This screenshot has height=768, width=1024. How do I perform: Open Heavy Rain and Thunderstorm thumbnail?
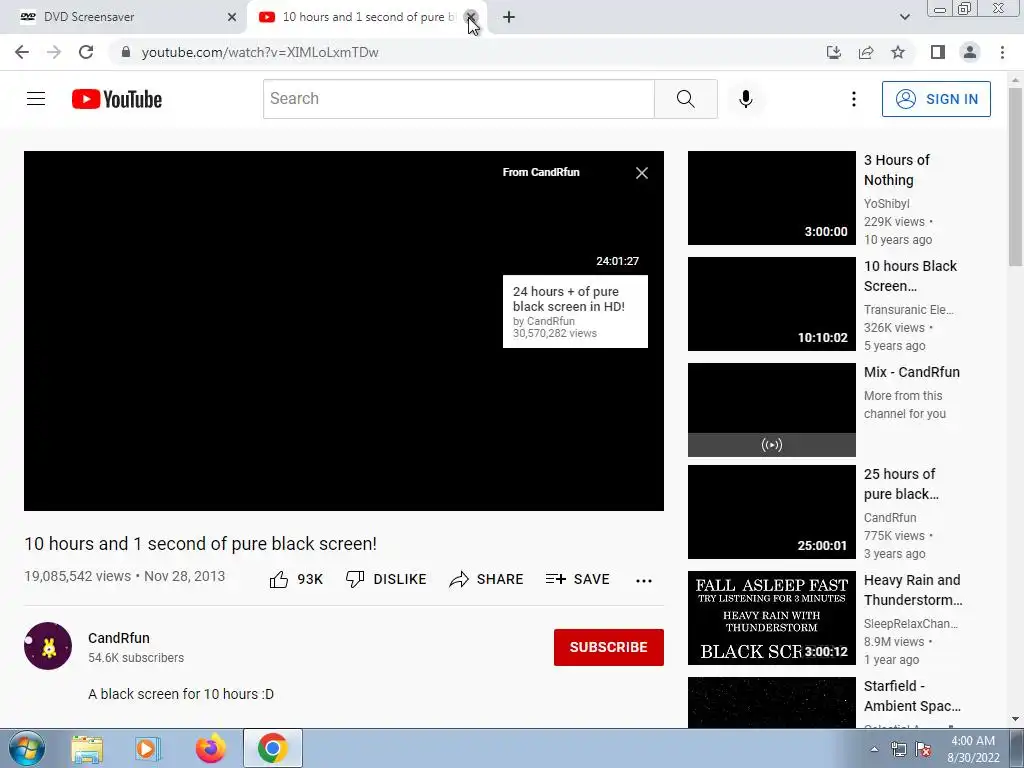[771, 618]
